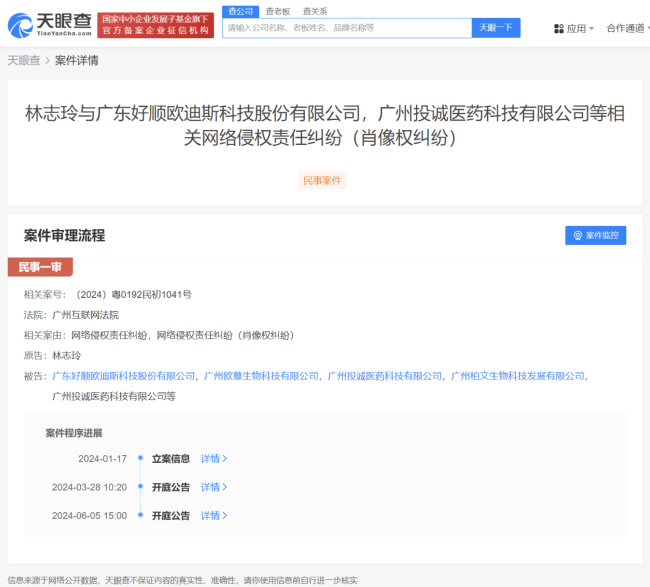Viewport: 650px width, 587px height.
Task: Click the 民事案件 tag
Action: 323,181
